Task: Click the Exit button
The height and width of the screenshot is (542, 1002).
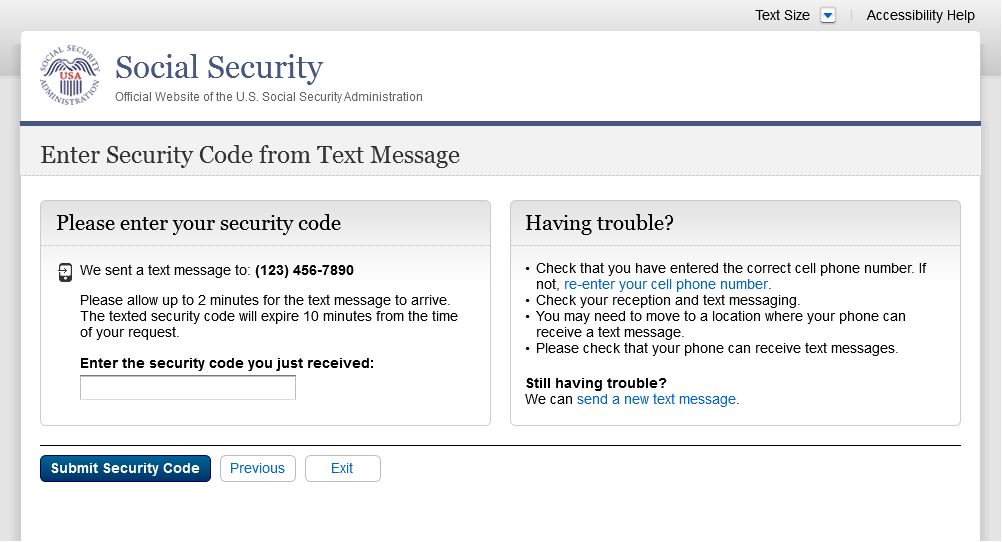Action: pos(342,468)
